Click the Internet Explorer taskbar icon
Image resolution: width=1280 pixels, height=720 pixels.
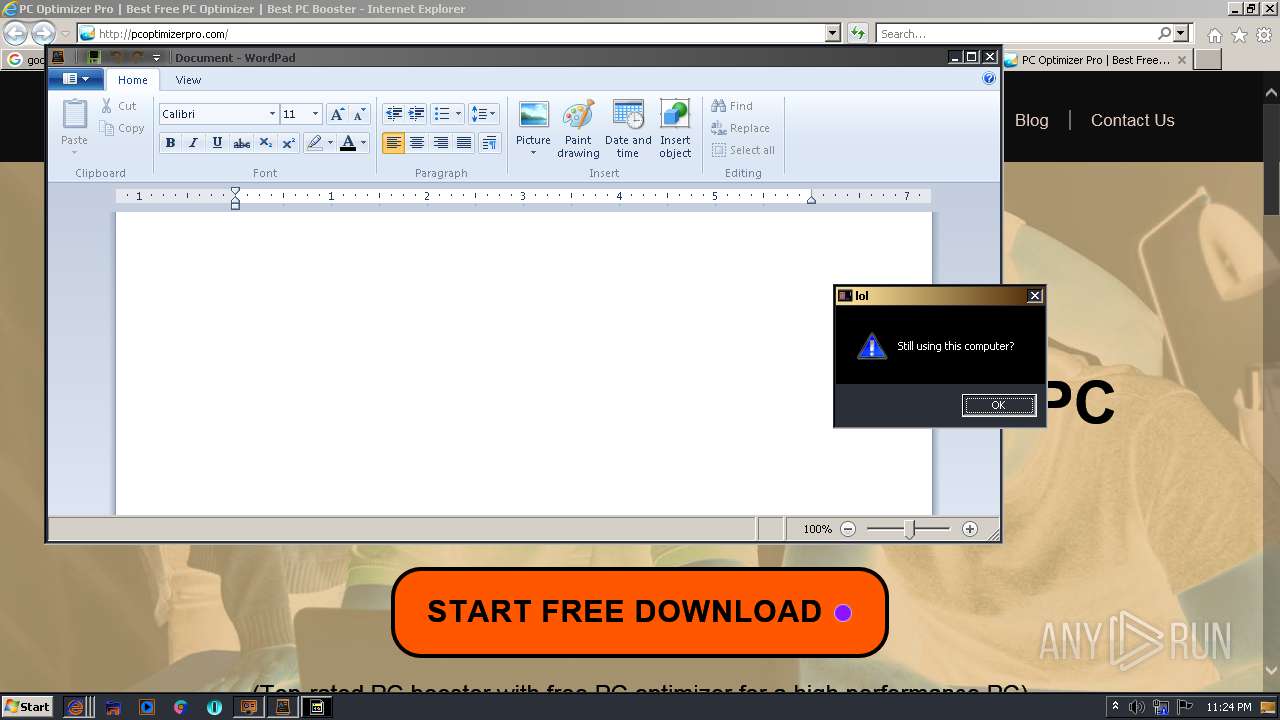pos(76,707)
